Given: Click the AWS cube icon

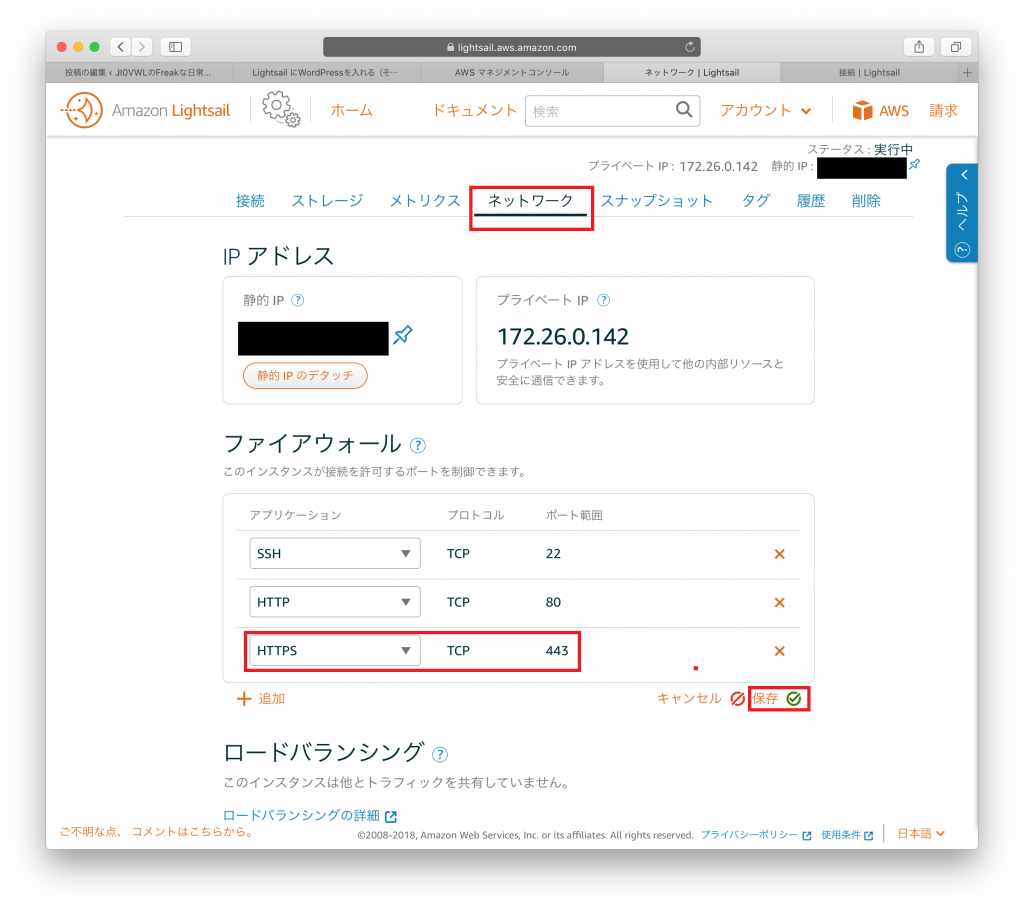Looking at the screenshot, I should point(862,110).
